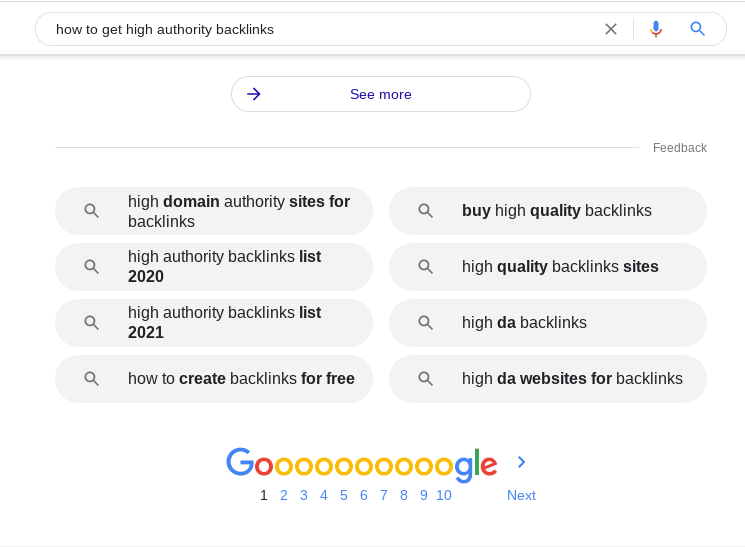
Task: Go to results page 2
Action: tap(284, 495)
